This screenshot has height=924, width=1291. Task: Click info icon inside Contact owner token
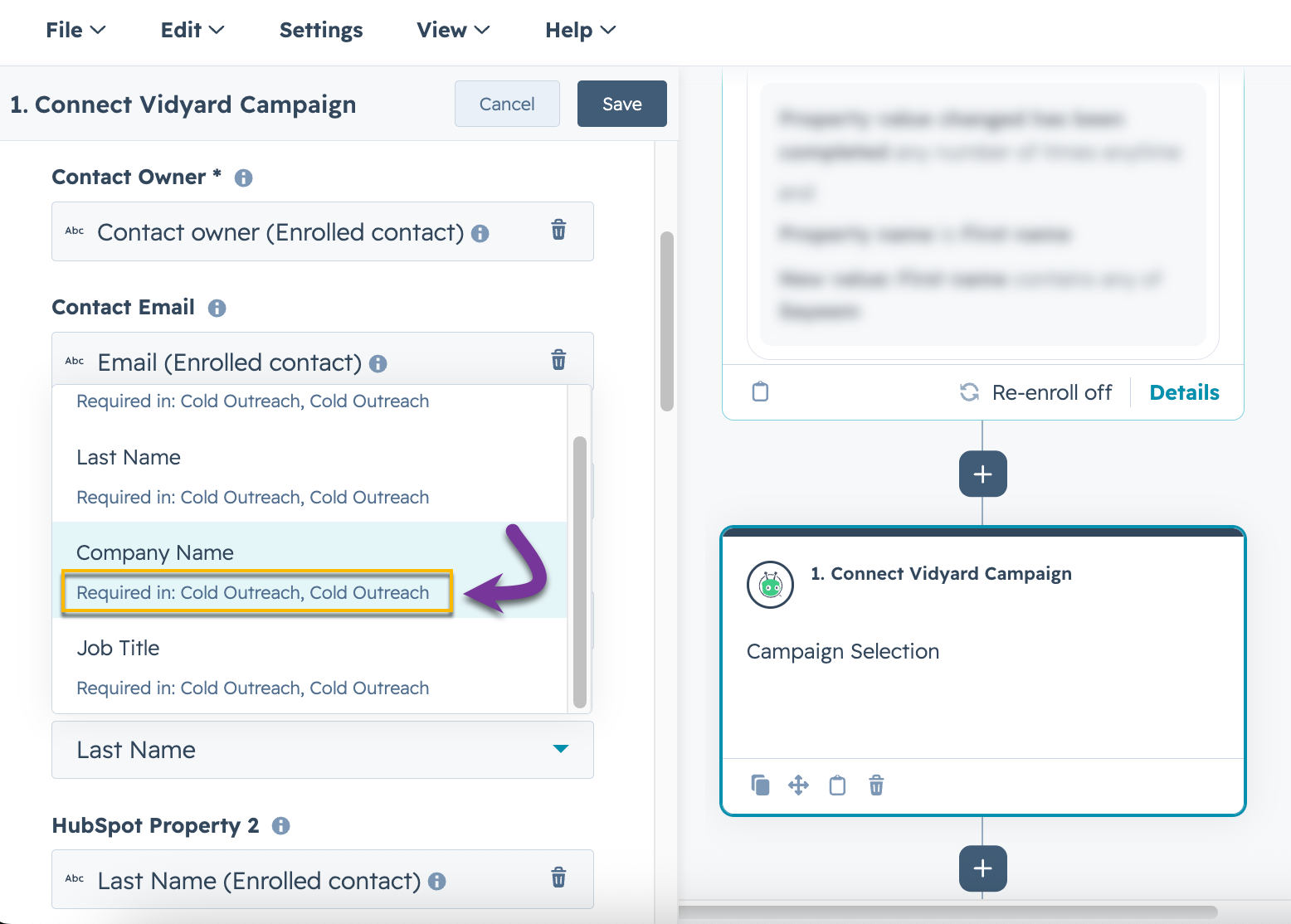click(x=480, y=234)
